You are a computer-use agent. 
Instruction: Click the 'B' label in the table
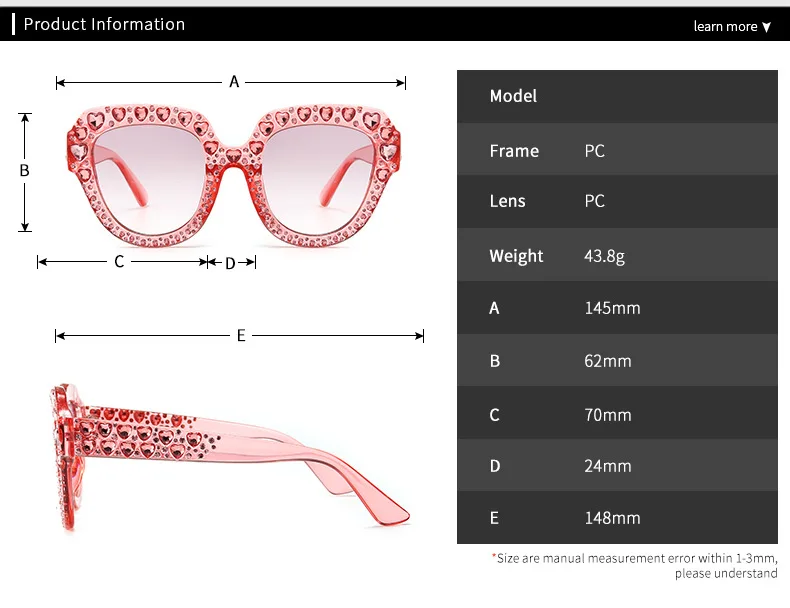[x=495, y=361]
